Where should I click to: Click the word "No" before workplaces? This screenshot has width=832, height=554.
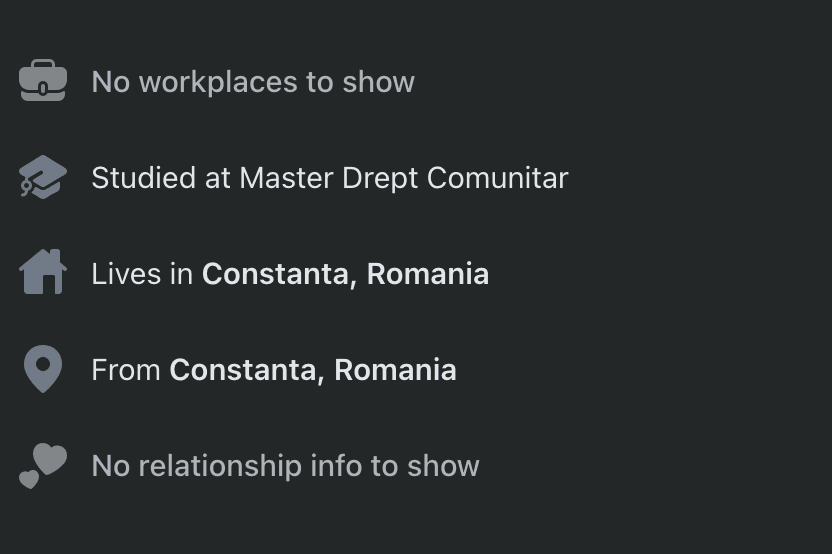click(110, 82)
